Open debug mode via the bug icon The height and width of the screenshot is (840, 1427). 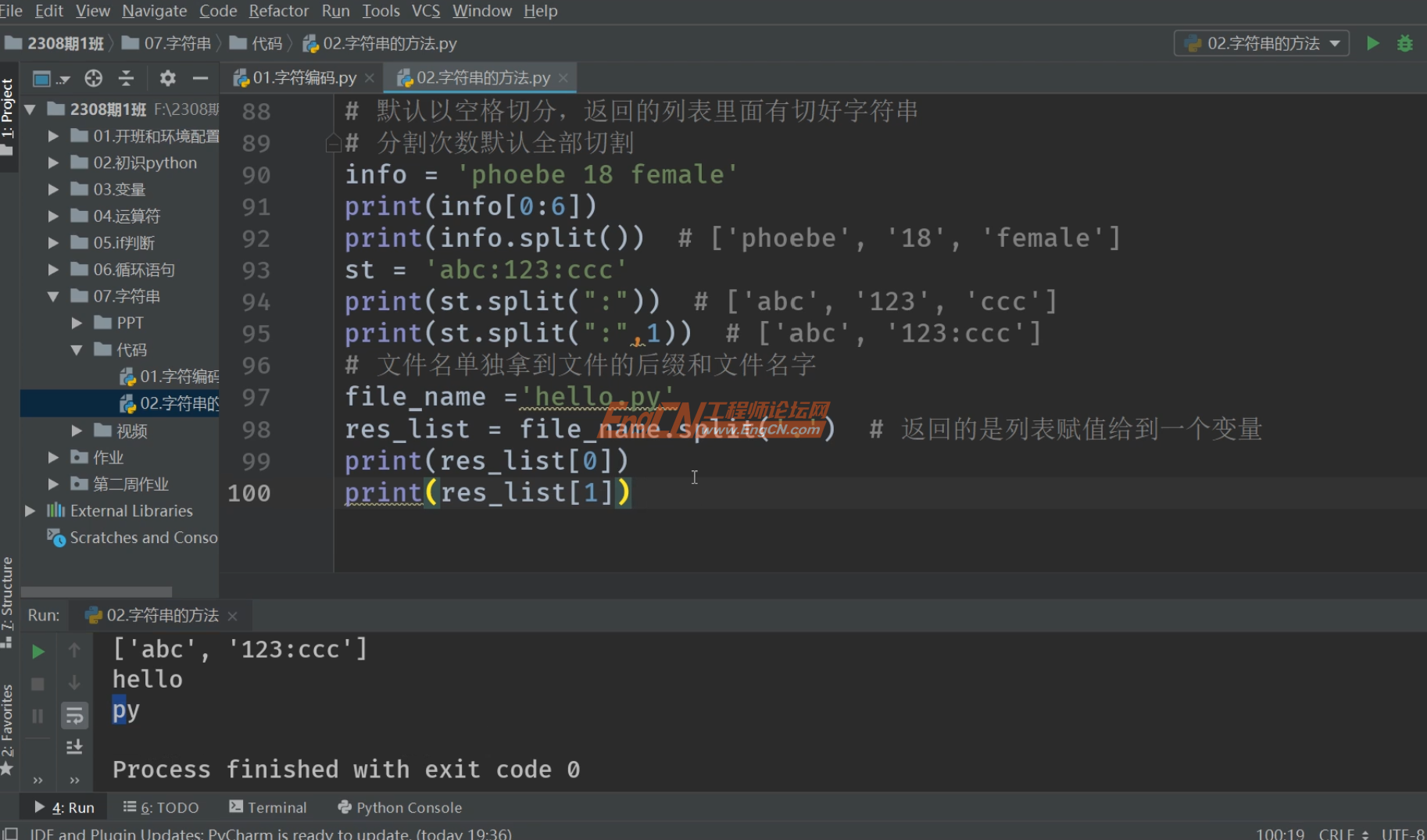click(1406, 43)
